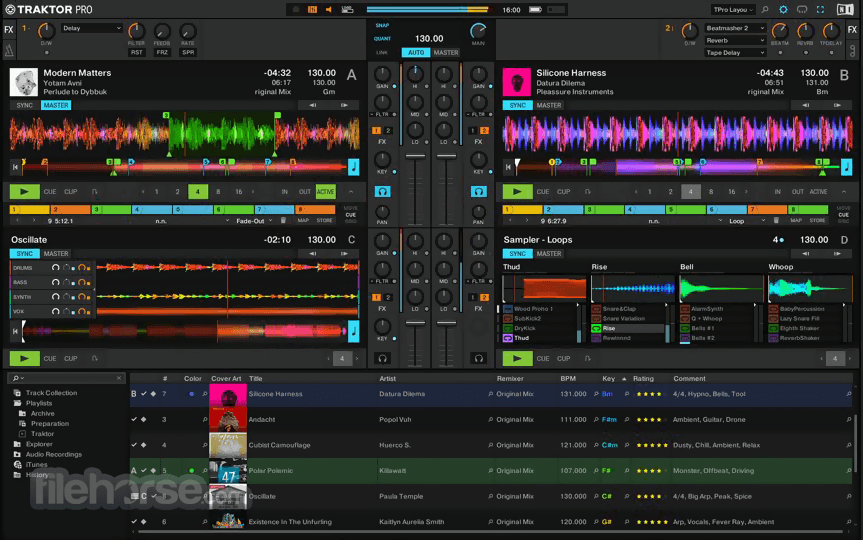Toggle ACTIVE loop on Deck A
This screenshot has width=863, height=540.
coord(325,192)
